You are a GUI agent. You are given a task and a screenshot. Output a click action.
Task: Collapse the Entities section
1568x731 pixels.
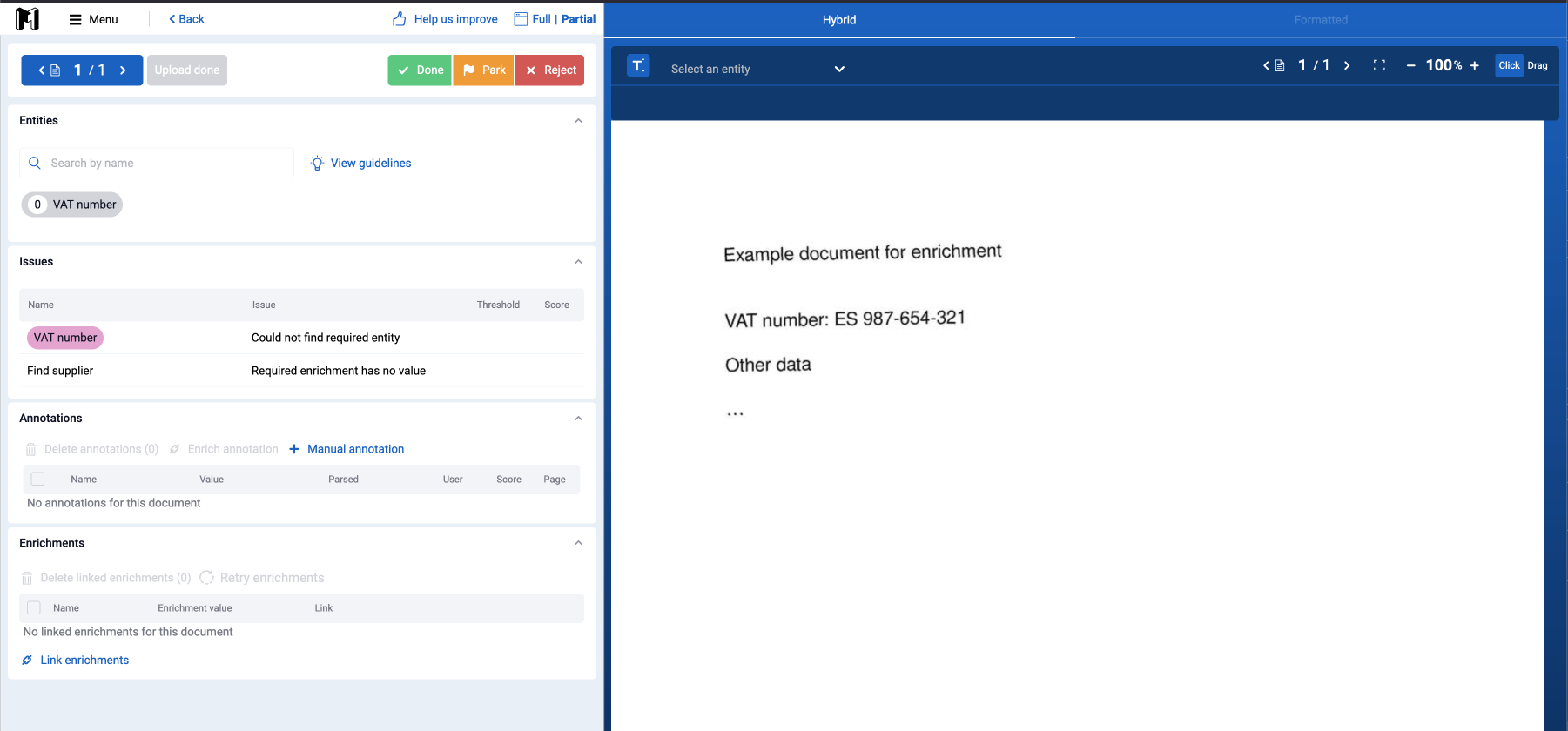[578, 121]
